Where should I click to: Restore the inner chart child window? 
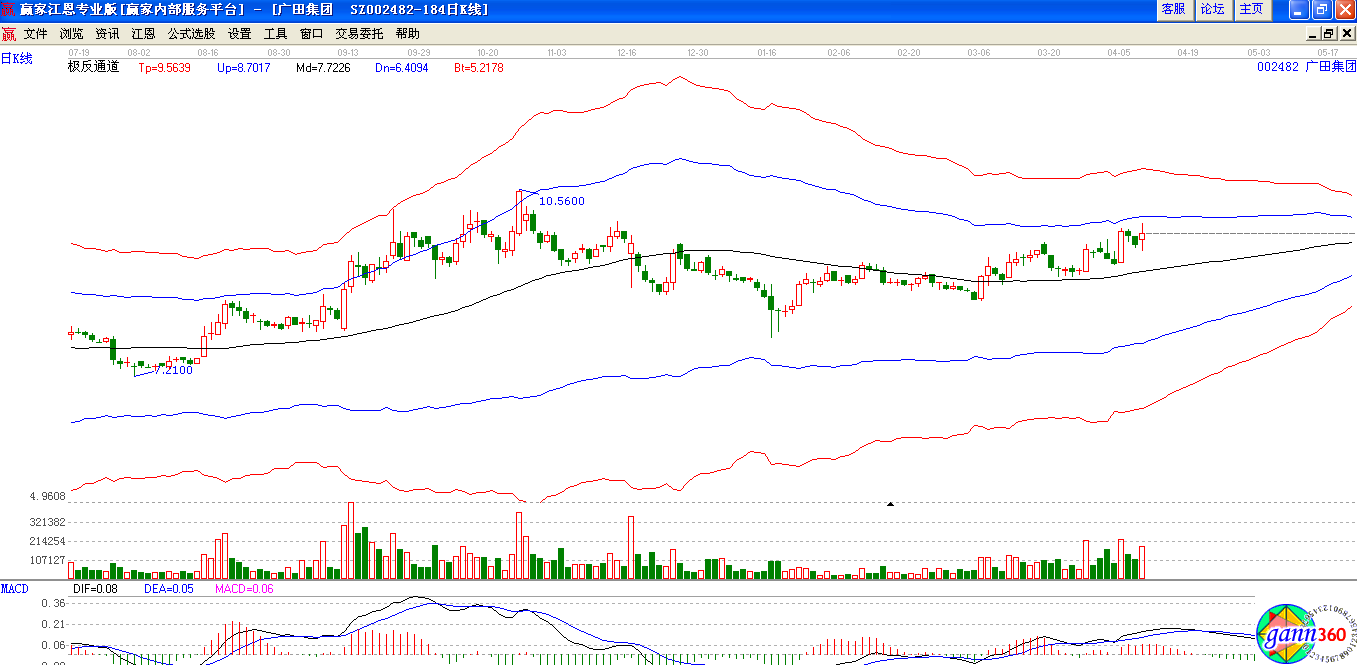point(1328,33)
